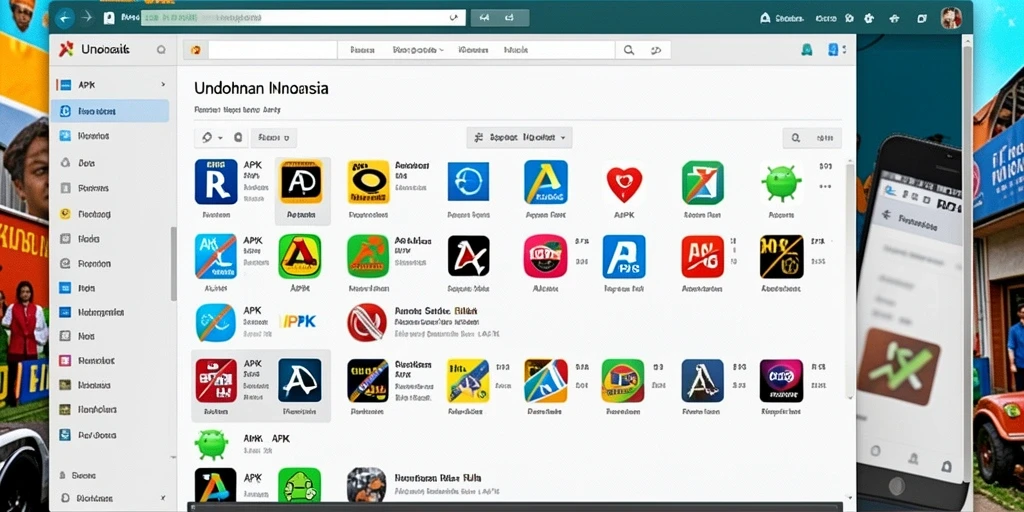The width and height of the screenshot is (1024, 512).
Task: Open the blue icon with yellow A
Action: (546, 182)
